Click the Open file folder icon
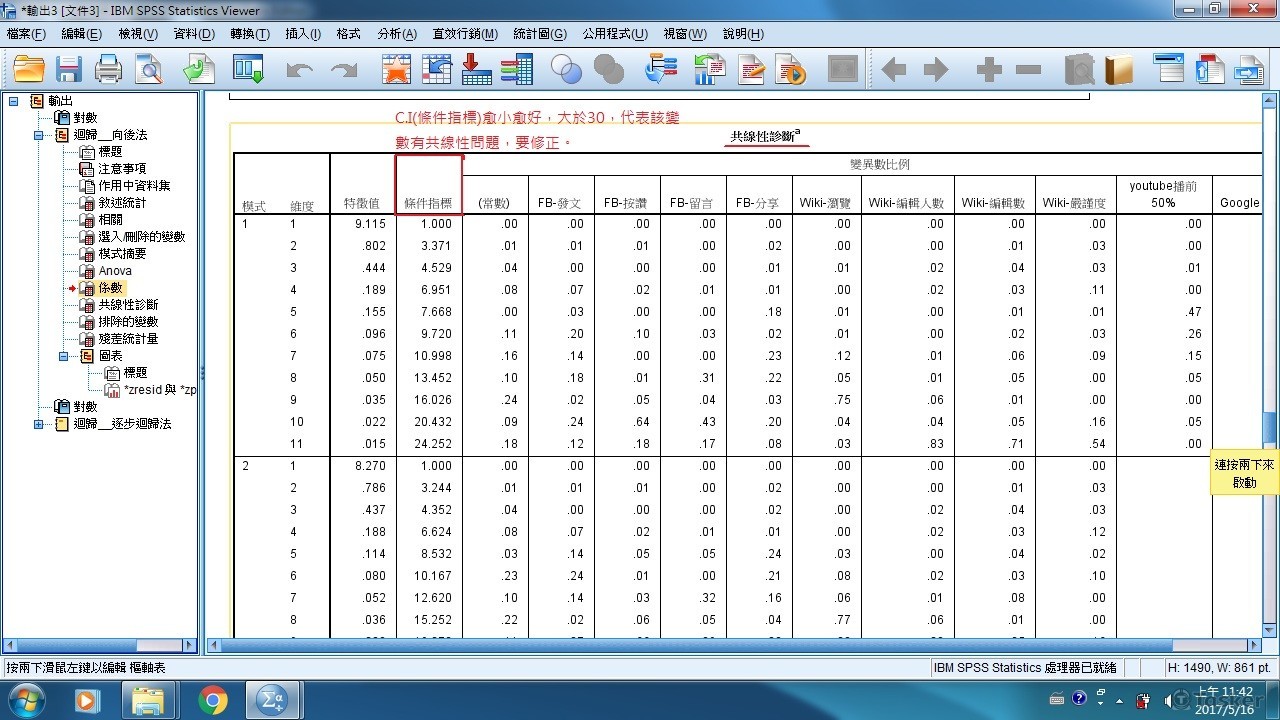The width and height of the screenshot is (1280, 720). [x=29, y=69]
